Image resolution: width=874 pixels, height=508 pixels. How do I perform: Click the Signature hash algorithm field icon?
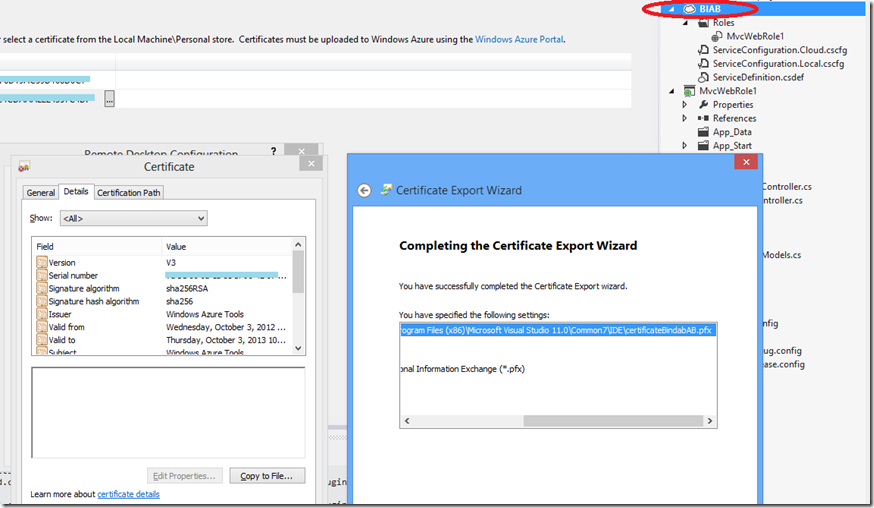(x=42, y=301)
